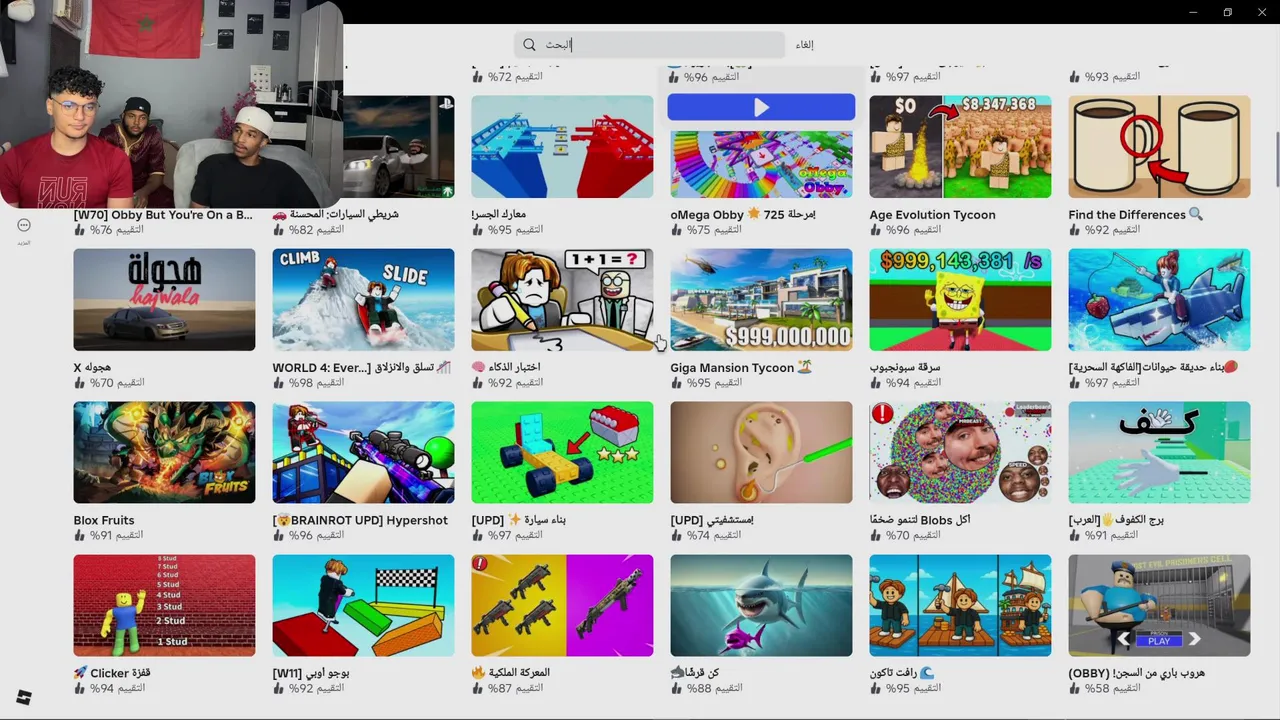Click the اختبار الذكاء title
The image size is (1280, 720).
tap(506, 367)
